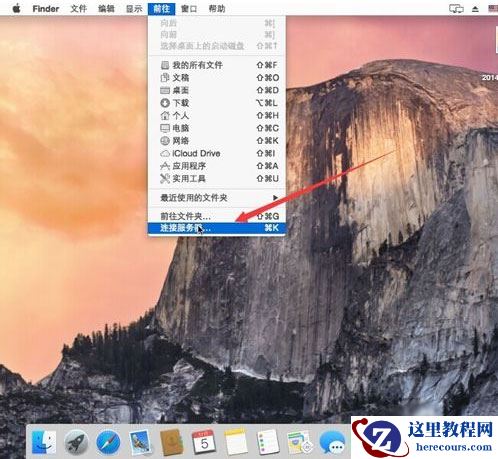Image resolution: width=498 pixels, height=459 pixels.
Task: Open Finder from the Dock
Action: coord(44,442)
